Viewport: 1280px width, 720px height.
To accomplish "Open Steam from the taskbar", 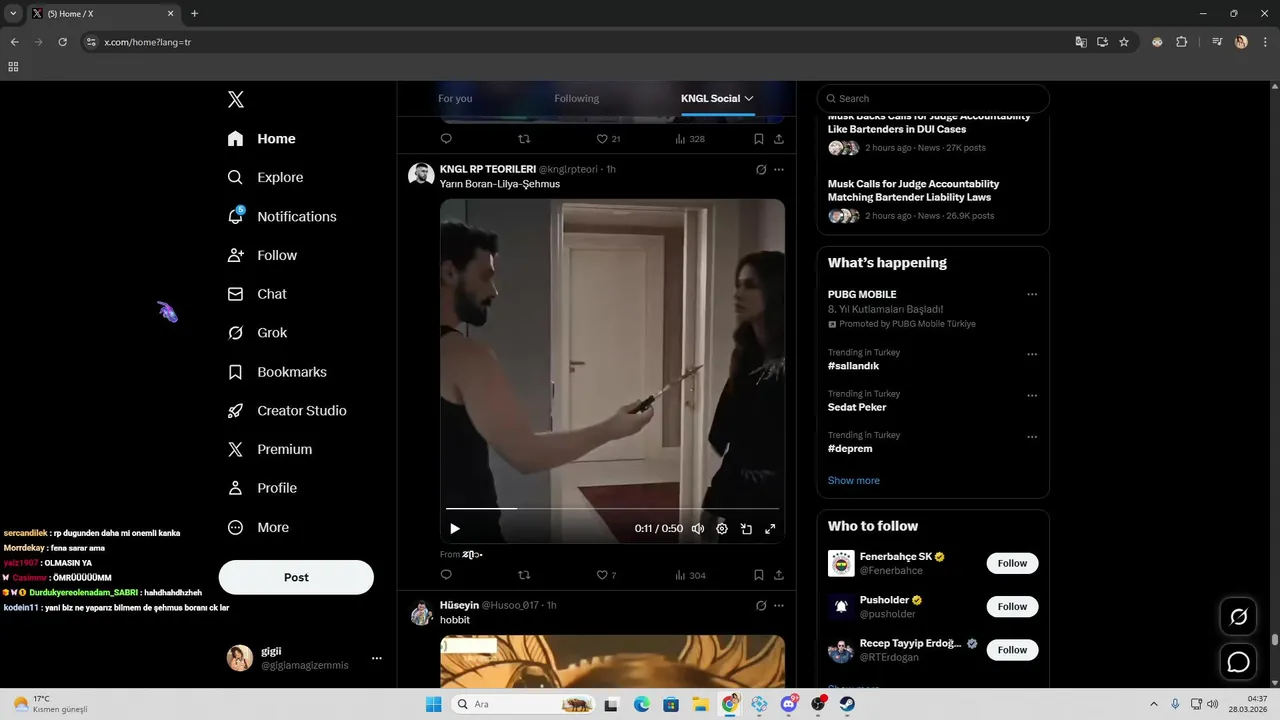I will pyautogui.click(x=847, y=704).
